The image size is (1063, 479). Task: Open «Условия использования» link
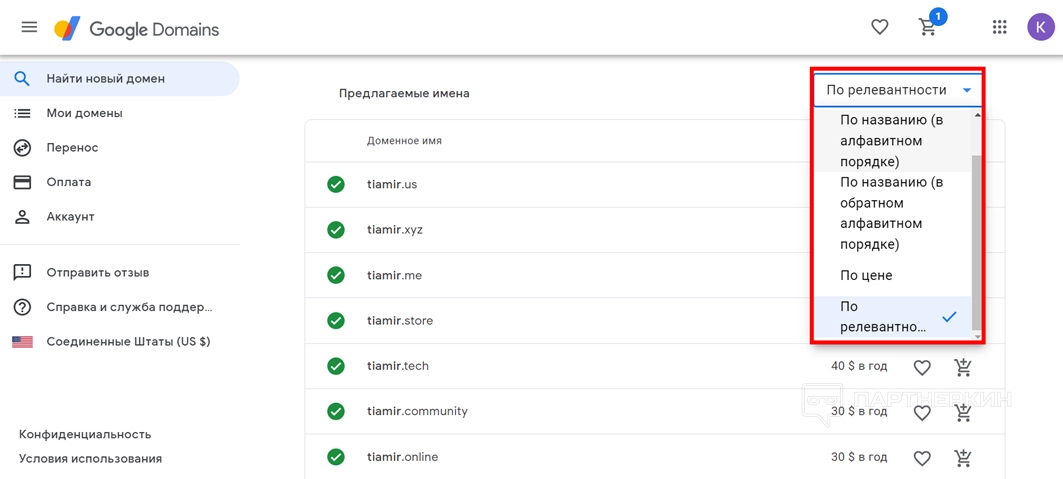90,458
